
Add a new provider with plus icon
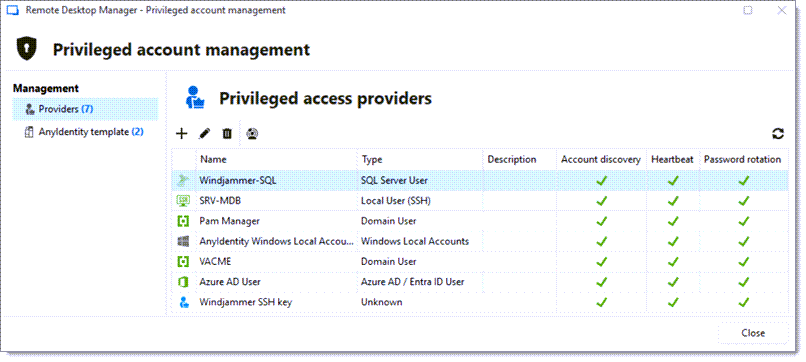(x=181, y=134)
